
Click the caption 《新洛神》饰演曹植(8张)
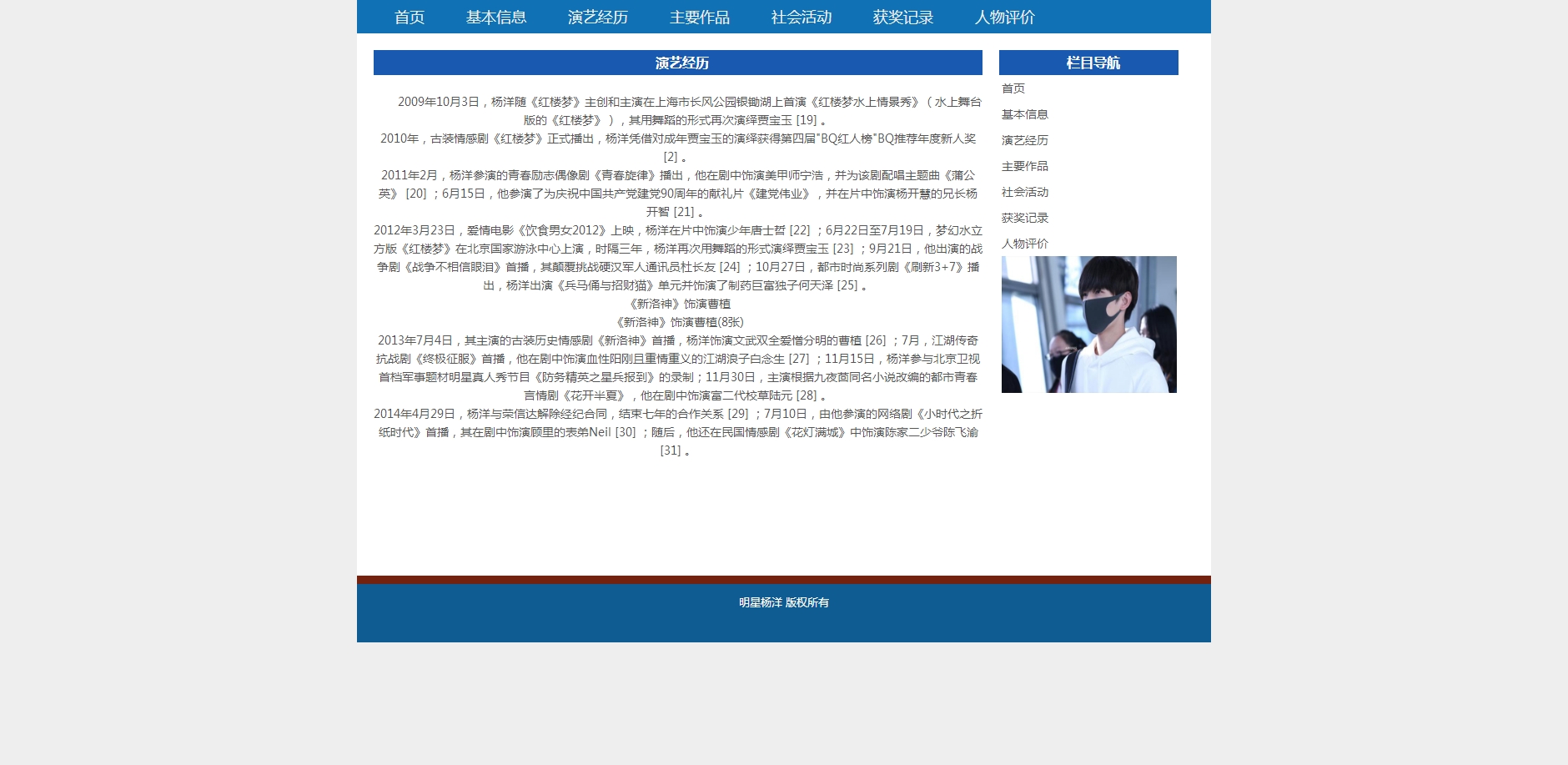pos(679,322)
